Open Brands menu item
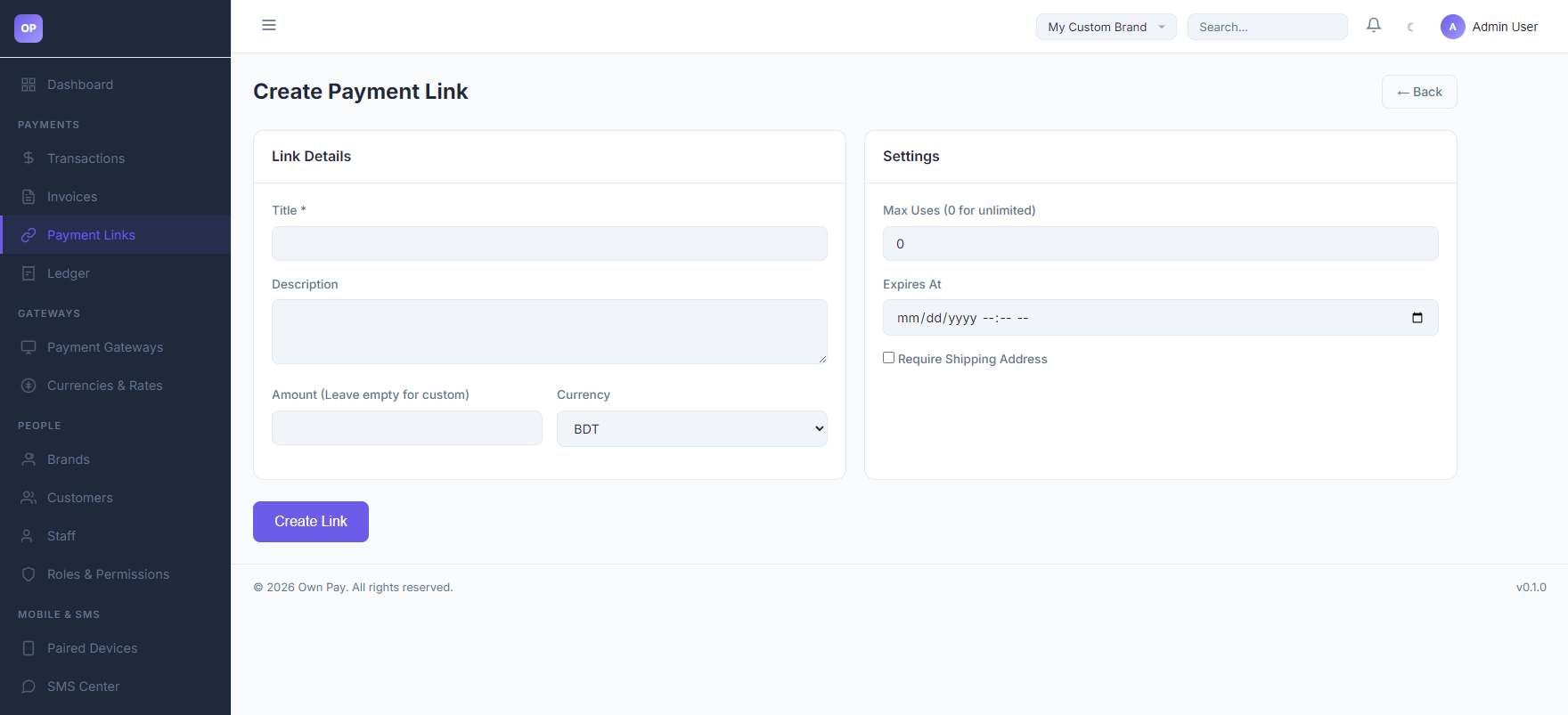 [115, 459]
